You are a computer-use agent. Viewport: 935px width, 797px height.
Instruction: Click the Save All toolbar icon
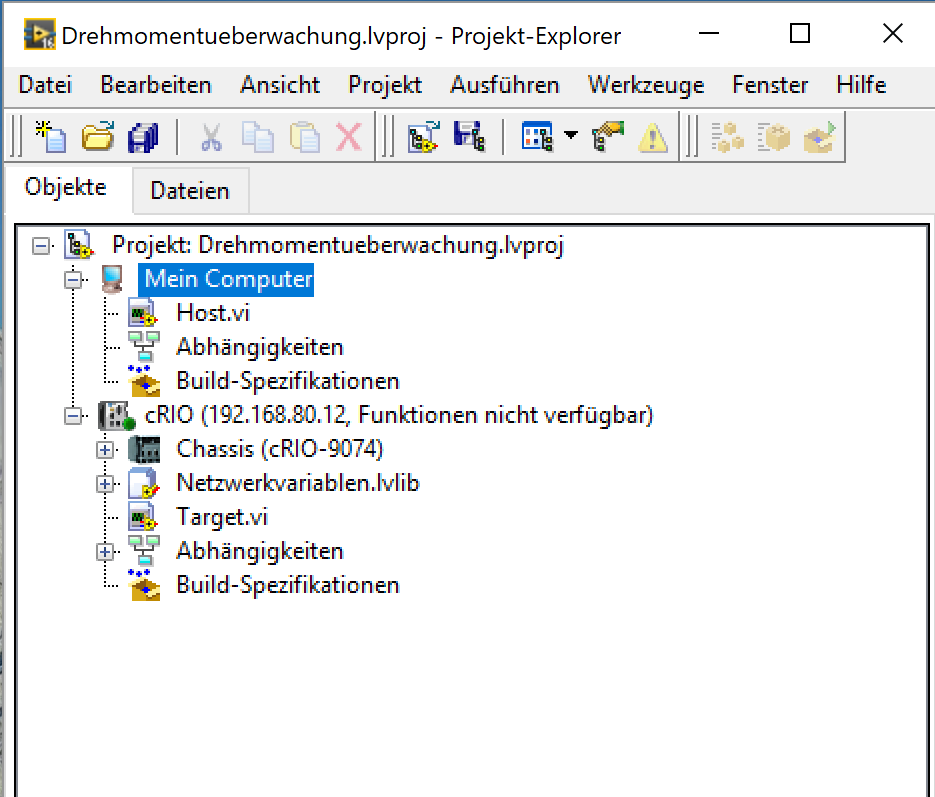[144, 137]
